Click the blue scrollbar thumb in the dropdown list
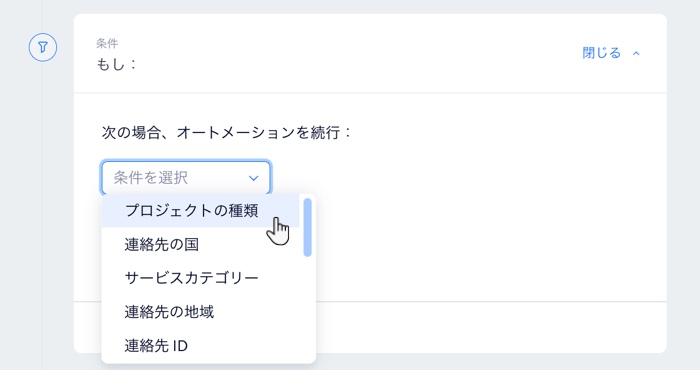Screen dimensions: 700x370 coord(307,228)
